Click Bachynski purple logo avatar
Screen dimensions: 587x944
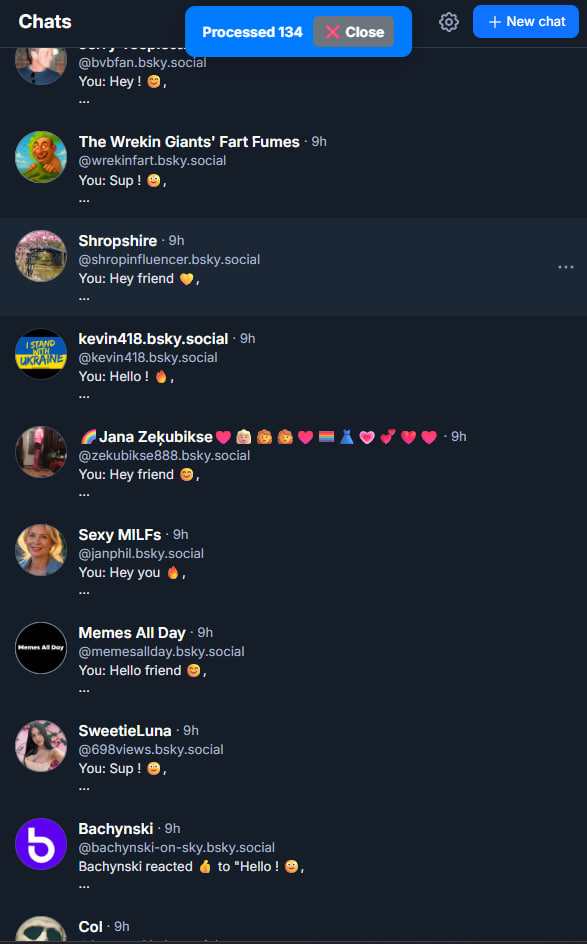click(x=41, y=844)
